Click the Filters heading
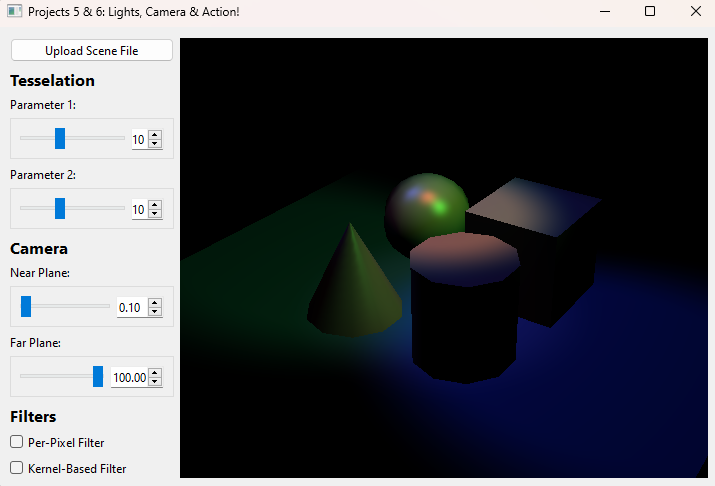The height and width of the screenshot is (486, 715). 33,417
